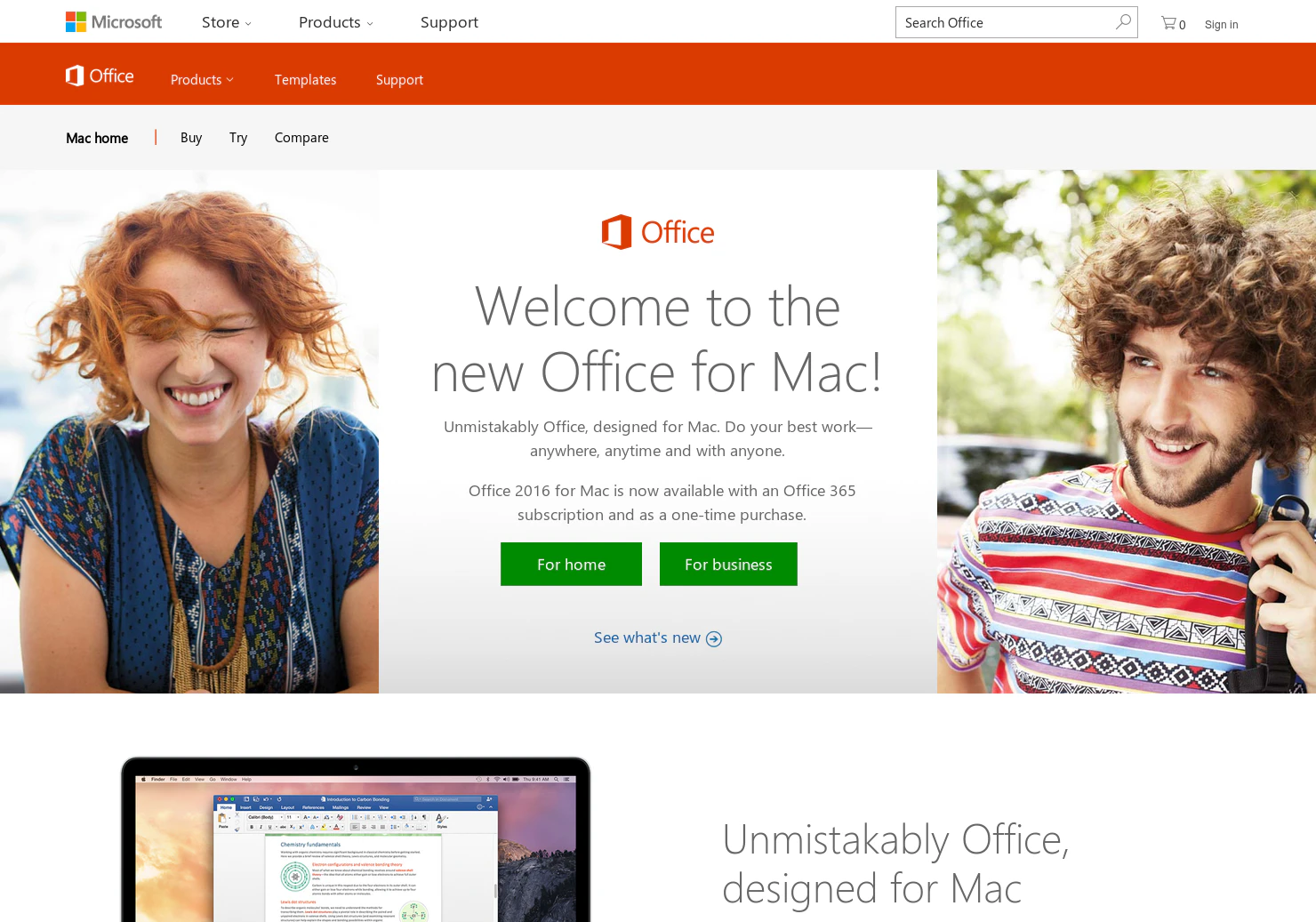
Task: Click the Sign in link
Action: 1221,25
